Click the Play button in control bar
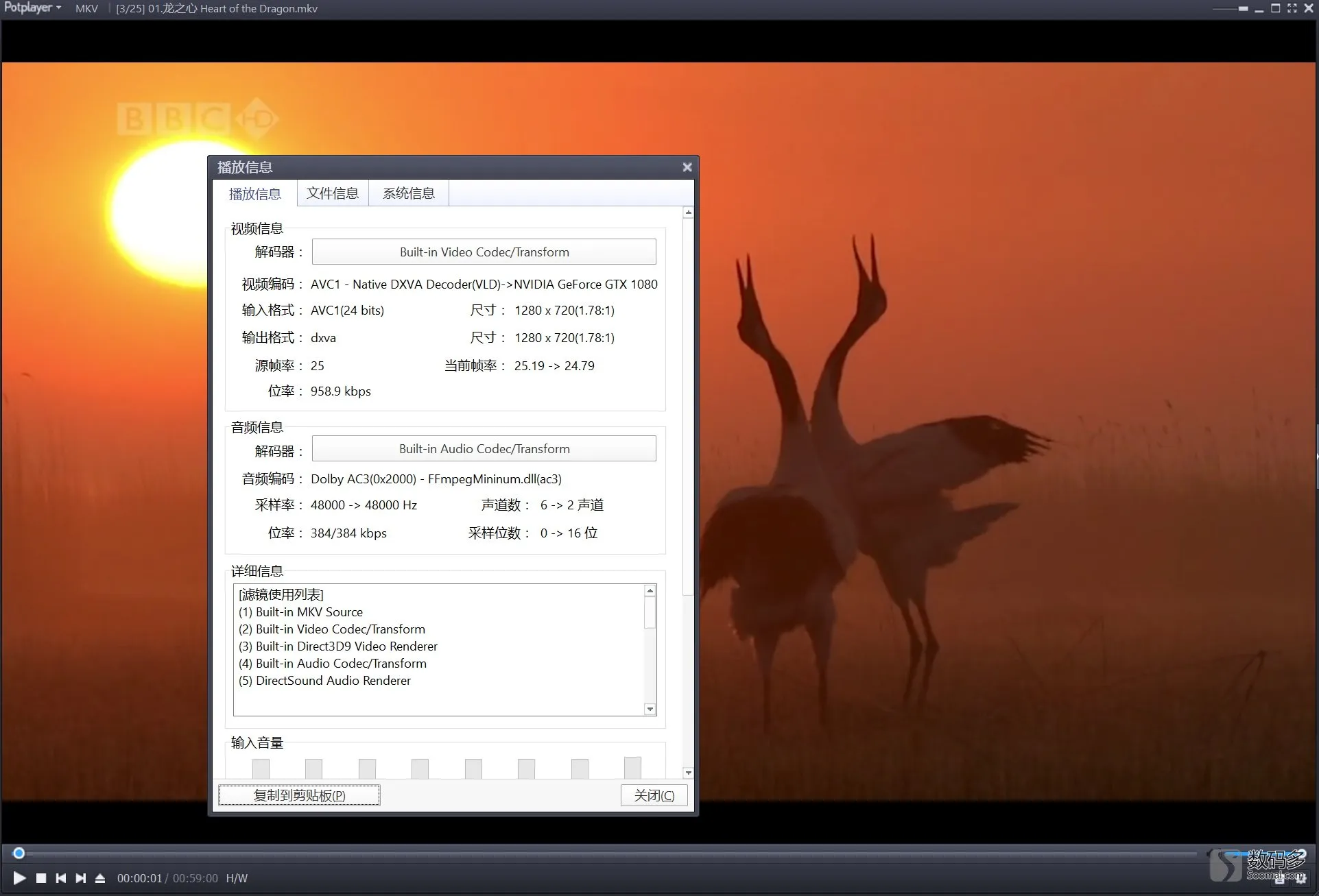Image resolution: width=1319 pixels, height=896 pixels. pyautogui.click(x=19, y=877)
